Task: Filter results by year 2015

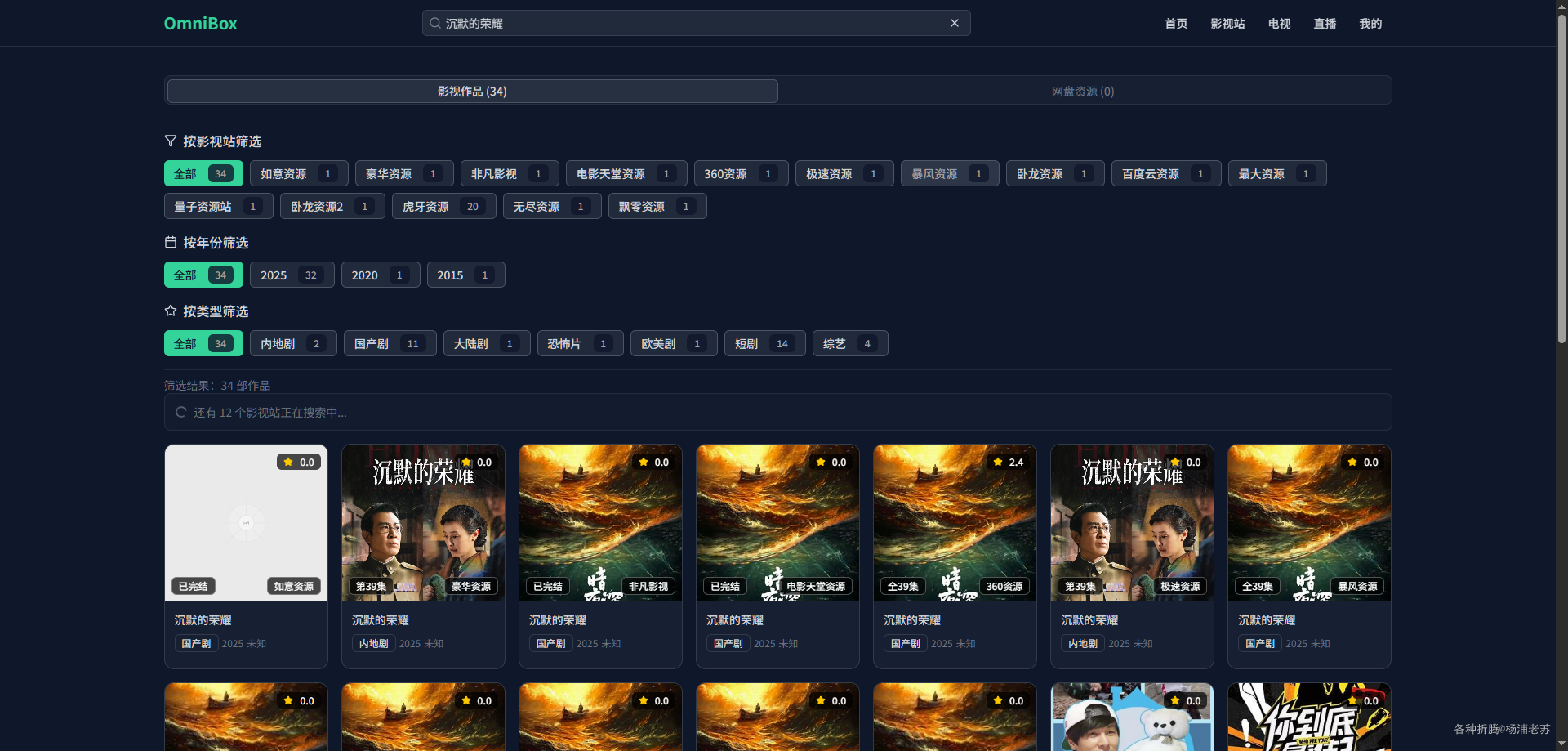Action: coord(466,275)
